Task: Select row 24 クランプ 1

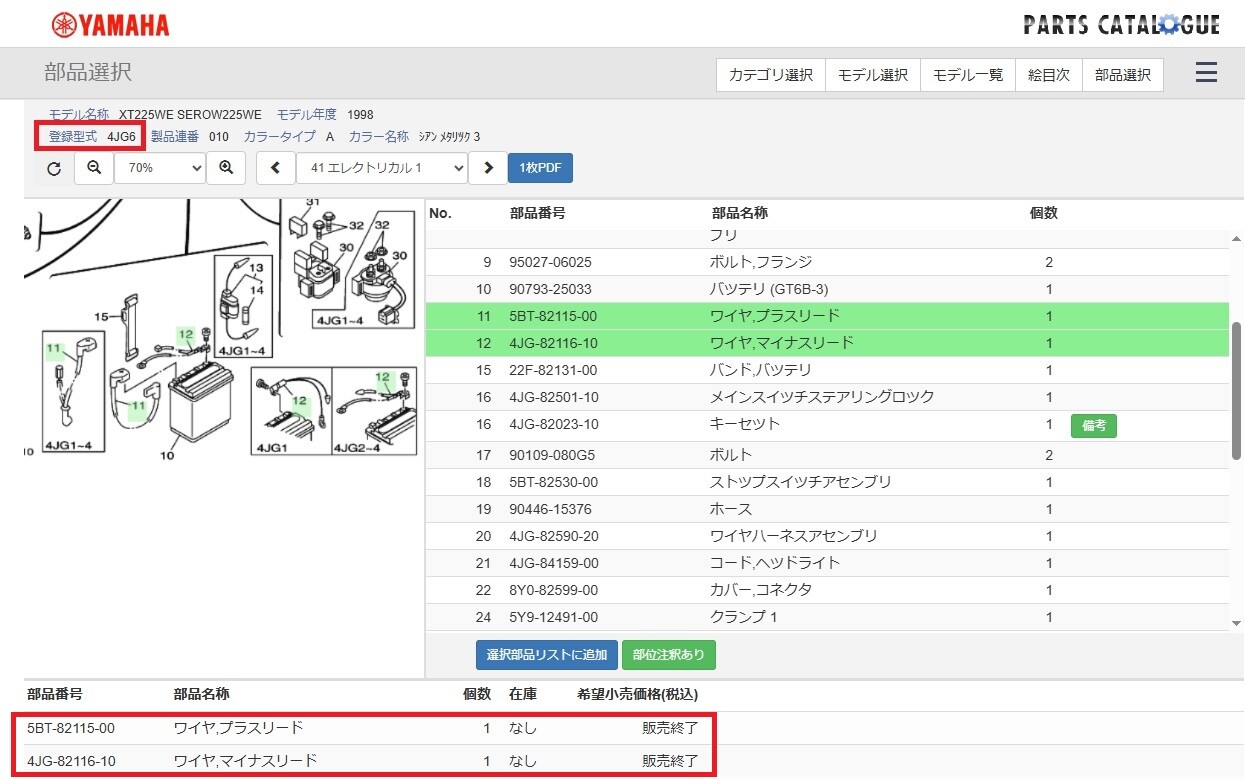Action: coord(827,617)
